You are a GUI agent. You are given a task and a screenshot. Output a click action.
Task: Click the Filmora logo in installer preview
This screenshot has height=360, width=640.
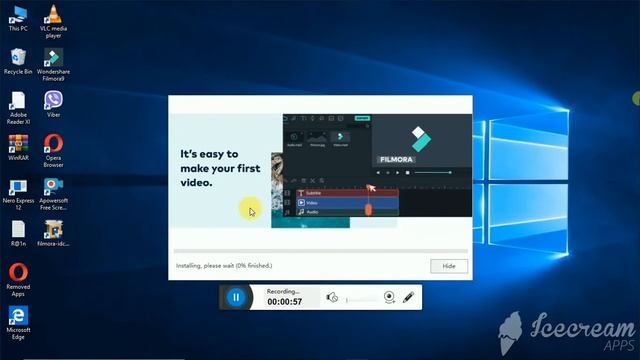point(421,139)
